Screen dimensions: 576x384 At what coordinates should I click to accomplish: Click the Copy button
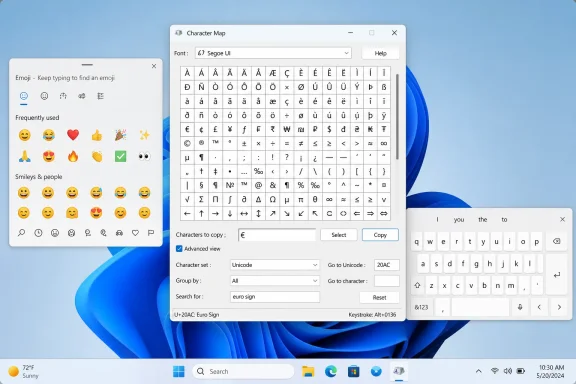(380, 235)
